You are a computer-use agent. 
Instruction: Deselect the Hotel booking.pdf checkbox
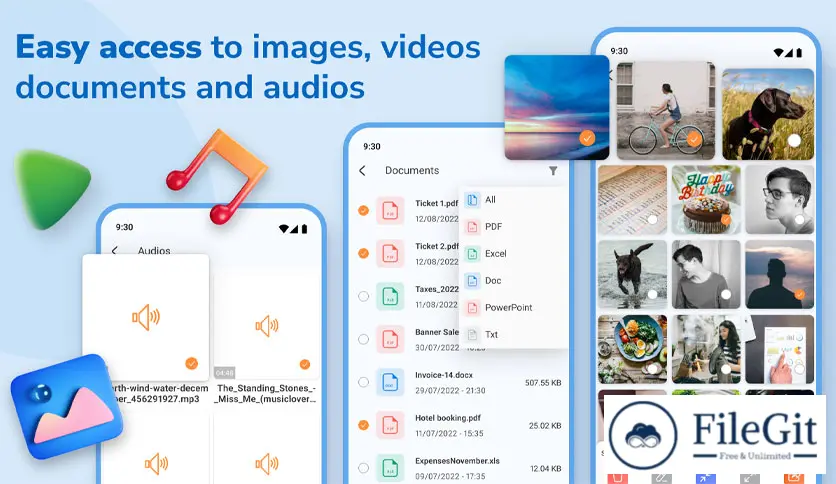[364, 425]
